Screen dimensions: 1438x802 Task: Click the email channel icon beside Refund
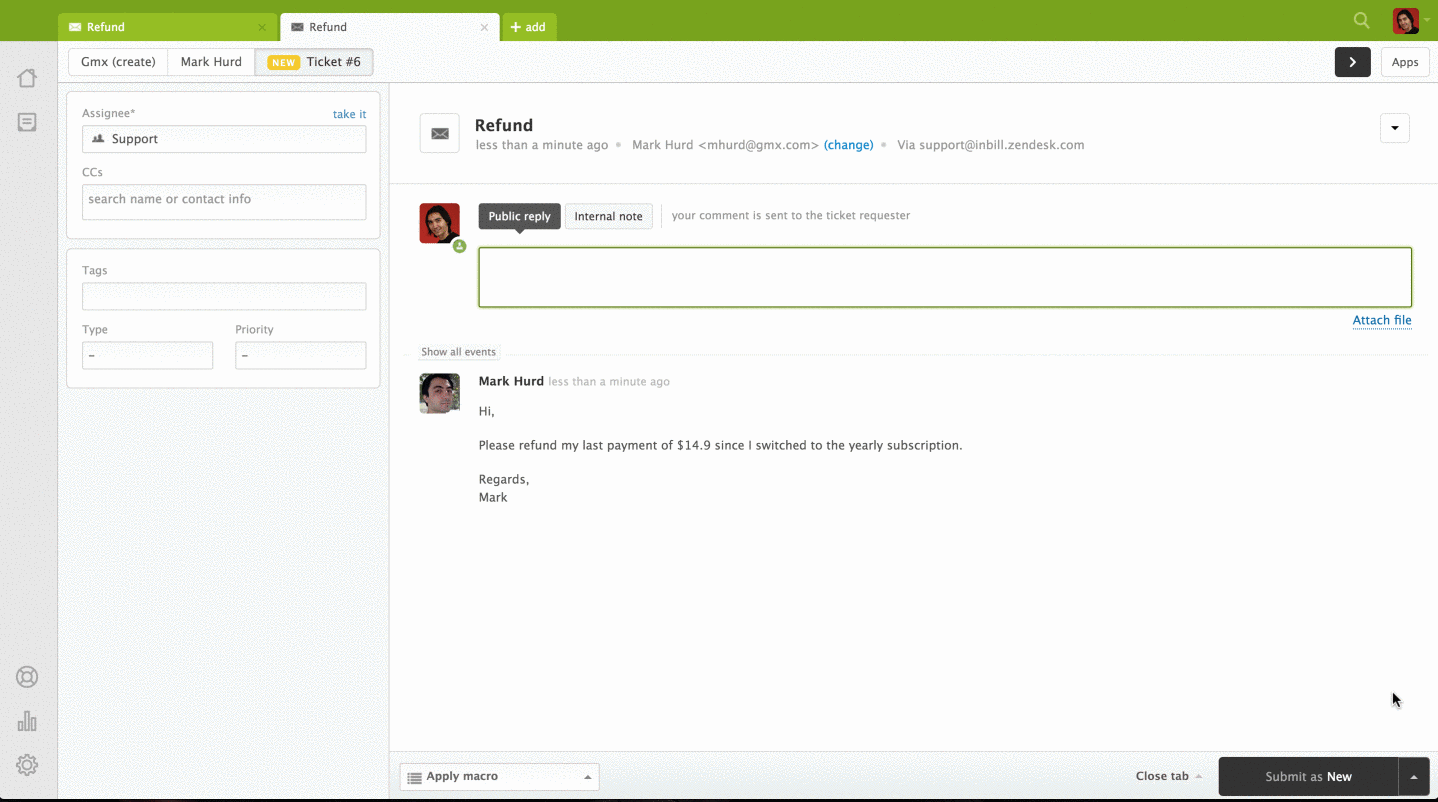[x=440, y=133]
